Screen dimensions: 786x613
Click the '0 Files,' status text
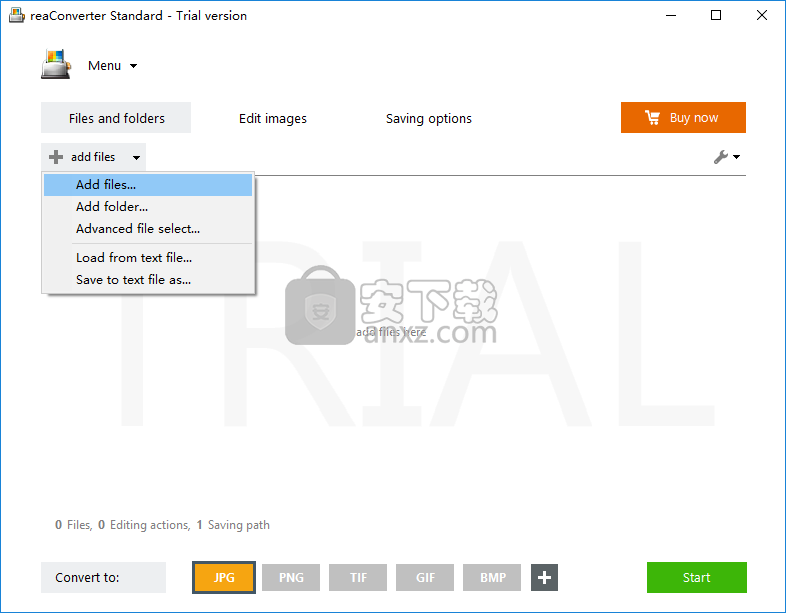coord(74,525)
